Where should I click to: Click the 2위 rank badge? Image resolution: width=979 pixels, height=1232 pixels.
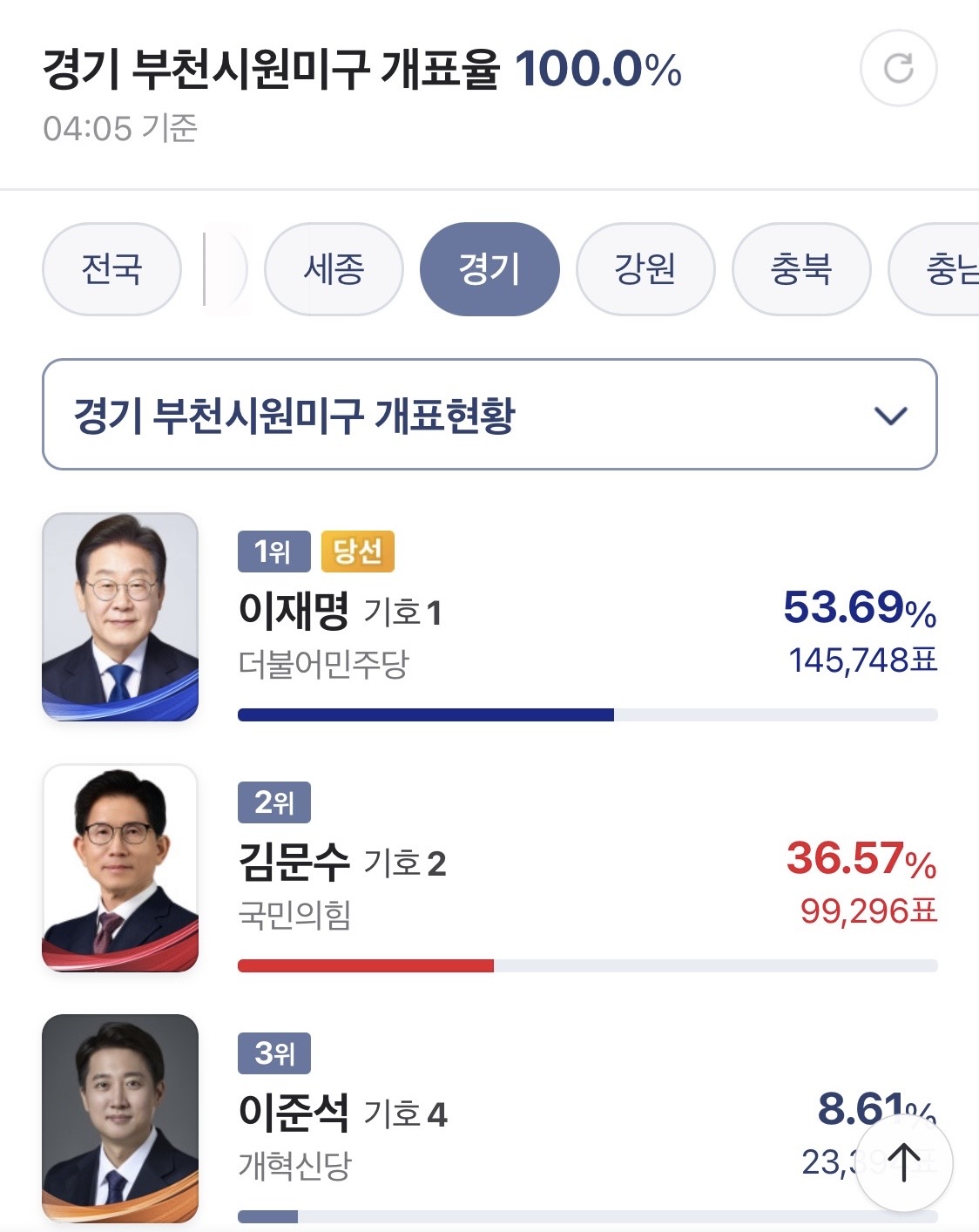[x=273, y=802]
